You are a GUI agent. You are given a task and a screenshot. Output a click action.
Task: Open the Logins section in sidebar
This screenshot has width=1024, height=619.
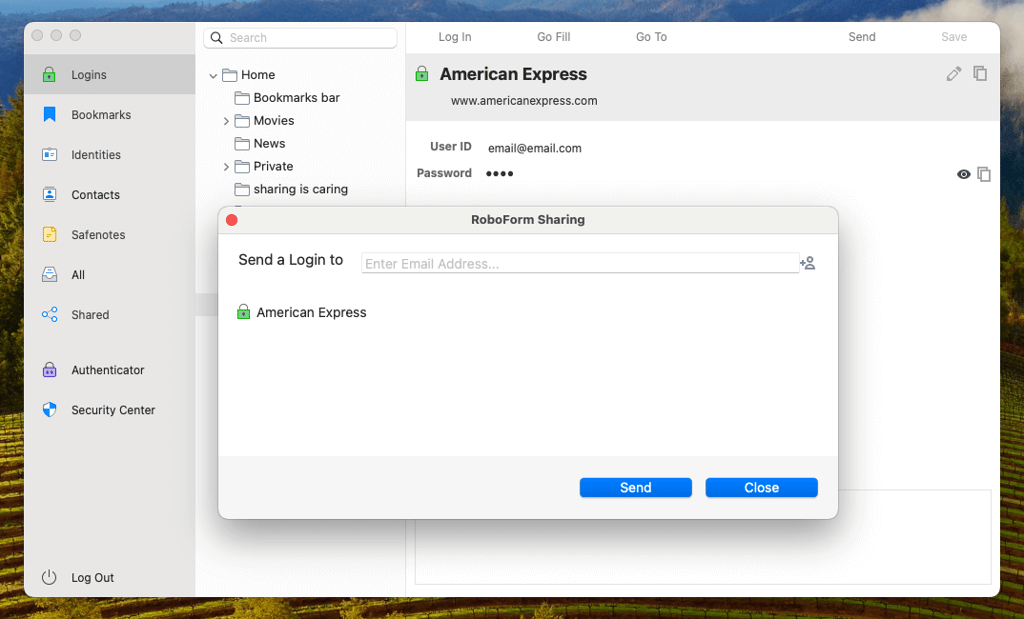click(x=110, y=74)
